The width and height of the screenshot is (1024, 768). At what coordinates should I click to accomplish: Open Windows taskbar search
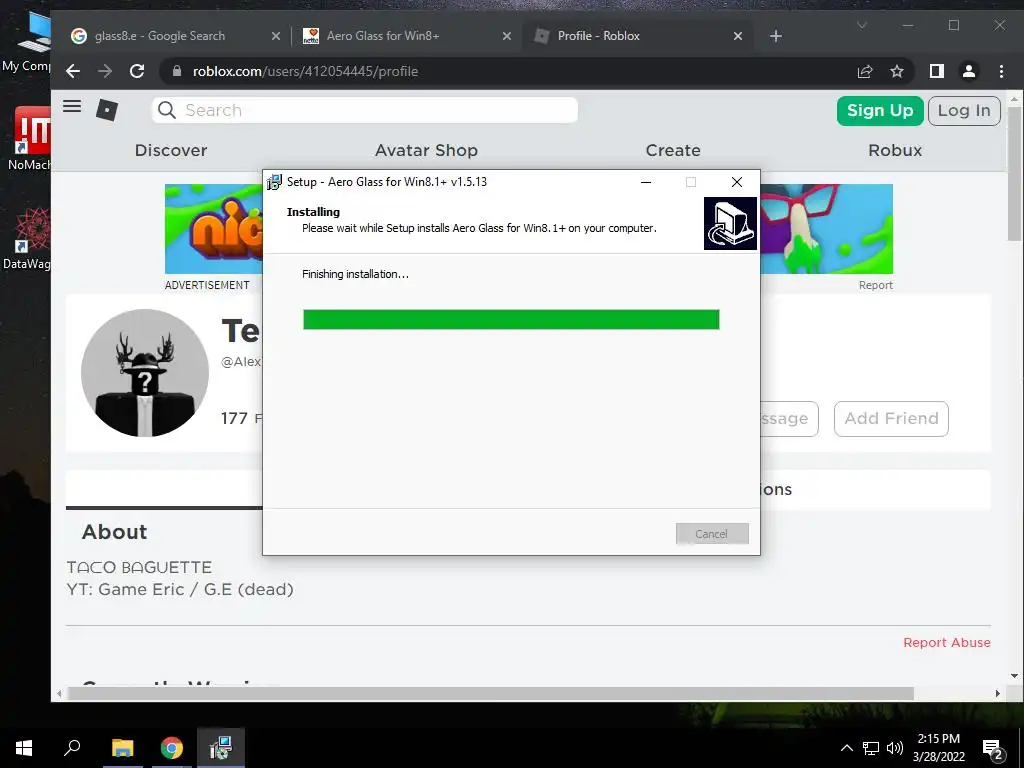(x=72, y=746)
